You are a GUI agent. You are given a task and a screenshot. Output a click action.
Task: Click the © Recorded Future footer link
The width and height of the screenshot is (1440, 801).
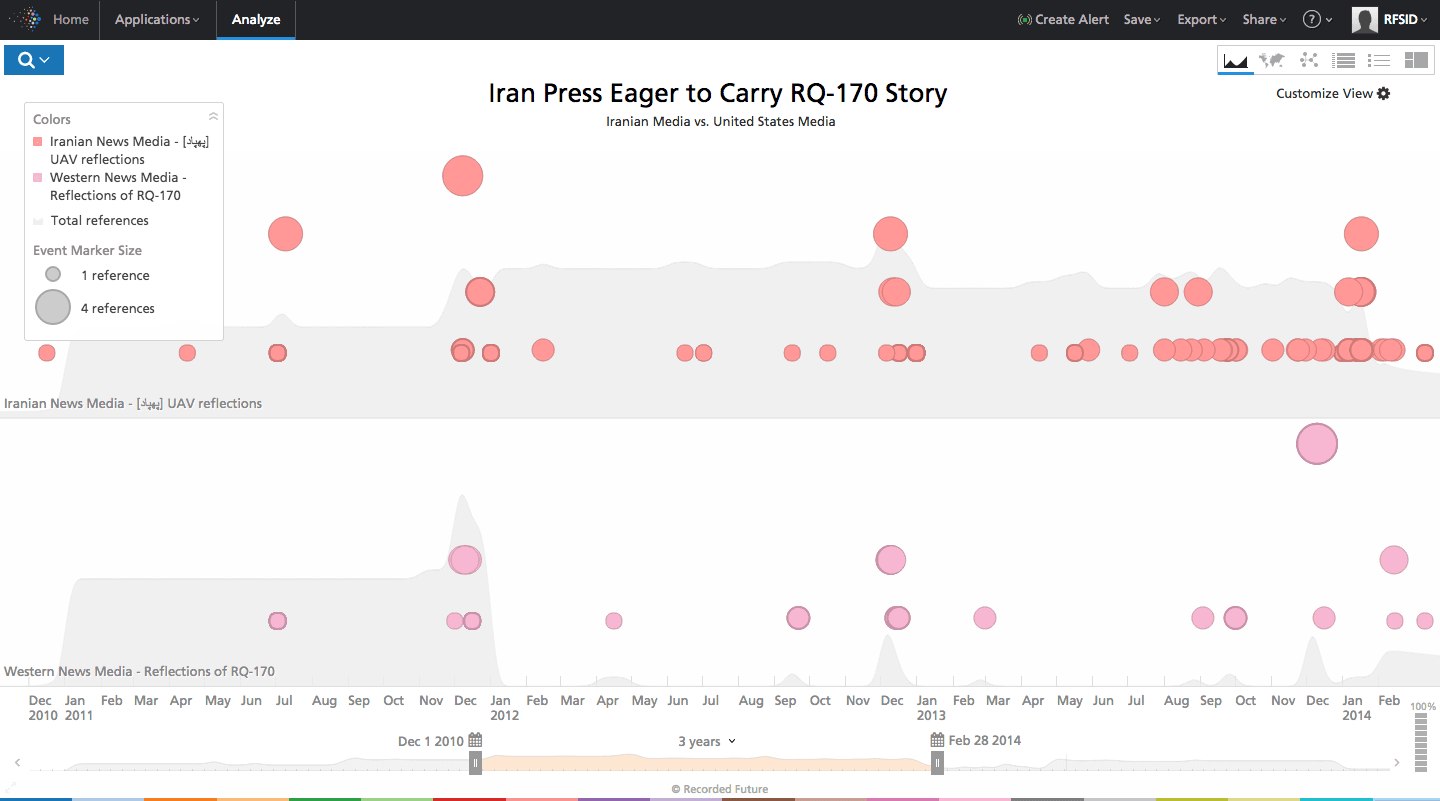pyautogui.click(x=720, y=789)
